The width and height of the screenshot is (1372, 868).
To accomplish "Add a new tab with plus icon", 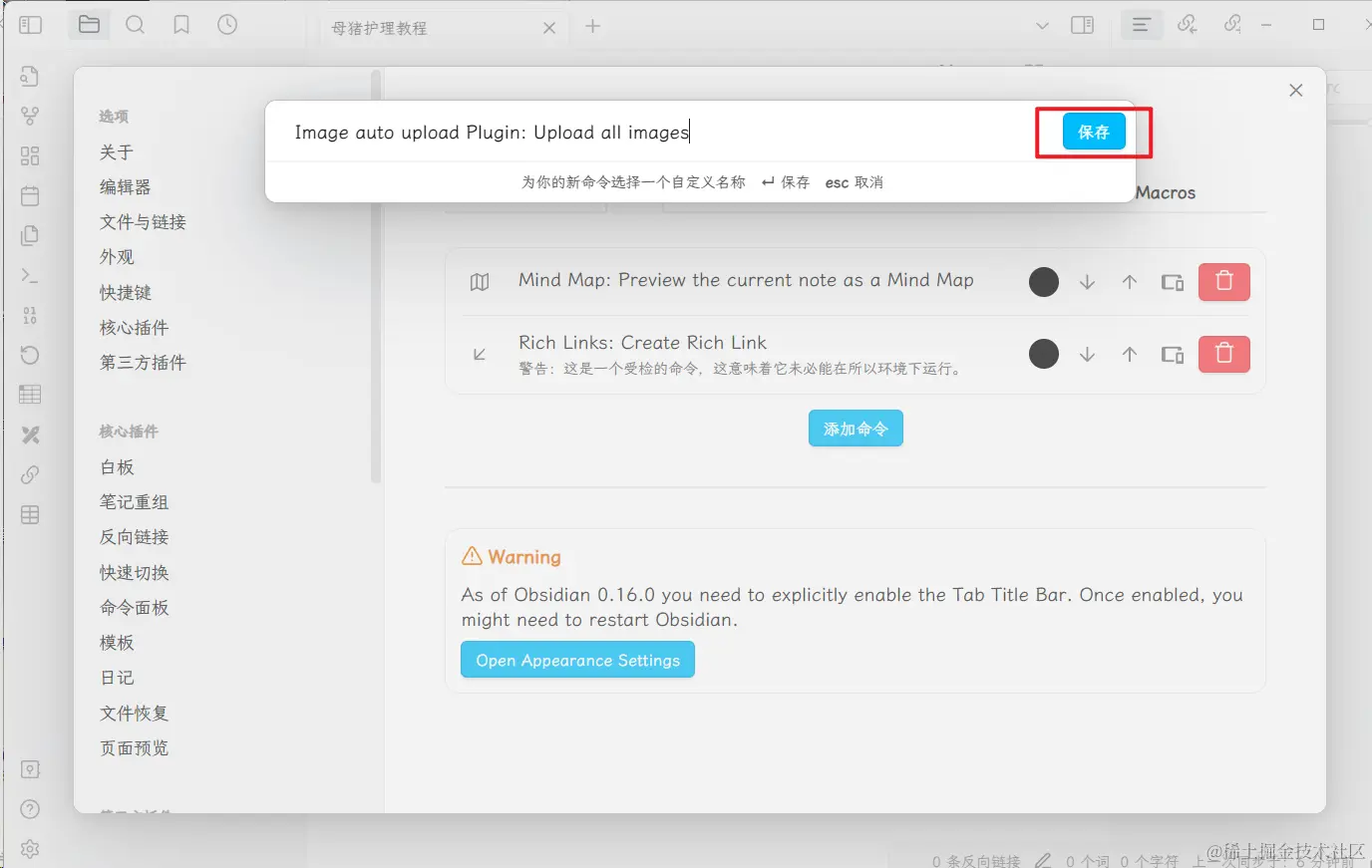I will [x=593, y=26].
